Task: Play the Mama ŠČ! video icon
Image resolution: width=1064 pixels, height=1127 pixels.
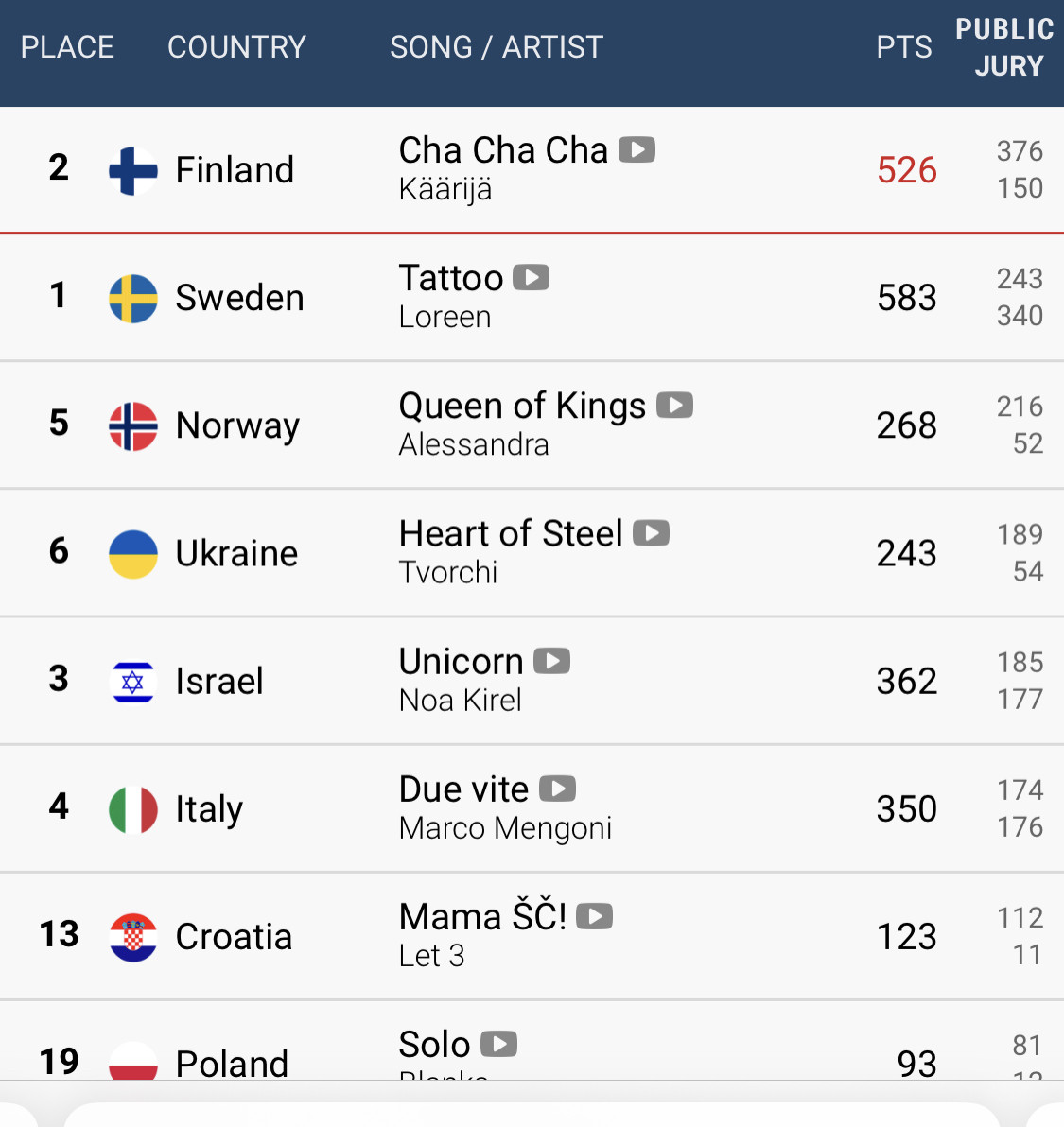Action: coord(595,916)
